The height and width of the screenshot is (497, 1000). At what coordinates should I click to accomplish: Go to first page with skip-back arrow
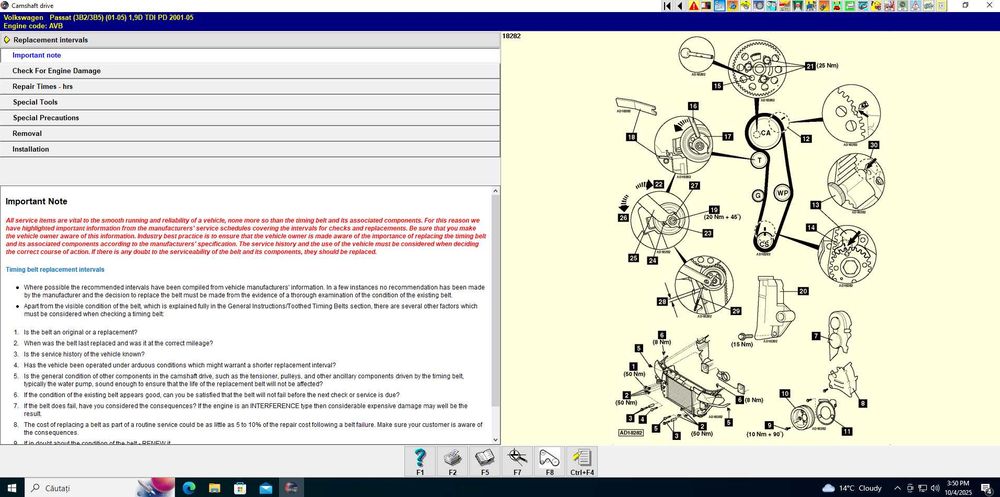pos(667,6)
